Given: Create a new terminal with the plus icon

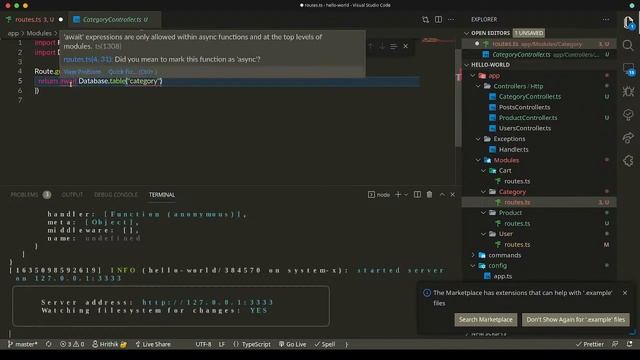Looking at the screenshot, I should (x=398, y=195).
